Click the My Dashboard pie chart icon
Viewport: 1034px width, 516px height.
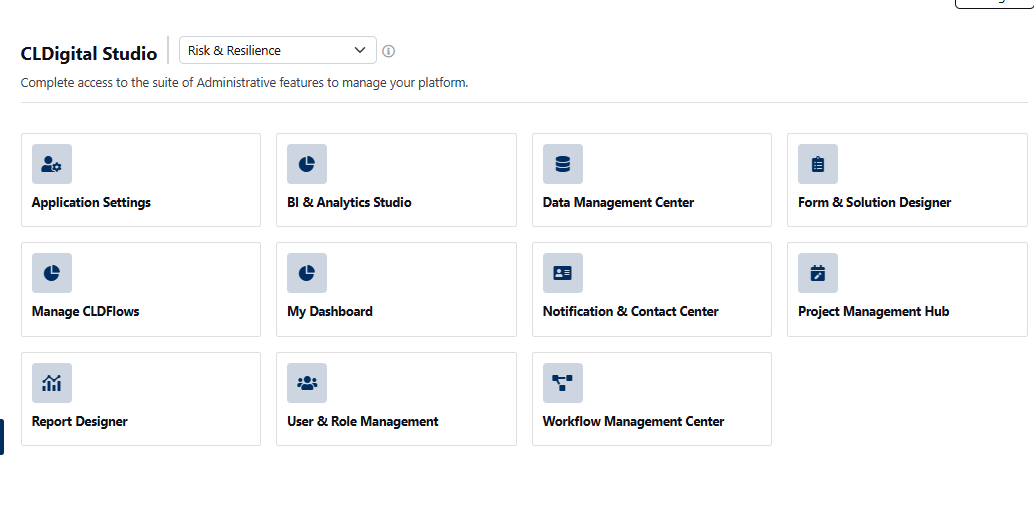tap(307, 273)
